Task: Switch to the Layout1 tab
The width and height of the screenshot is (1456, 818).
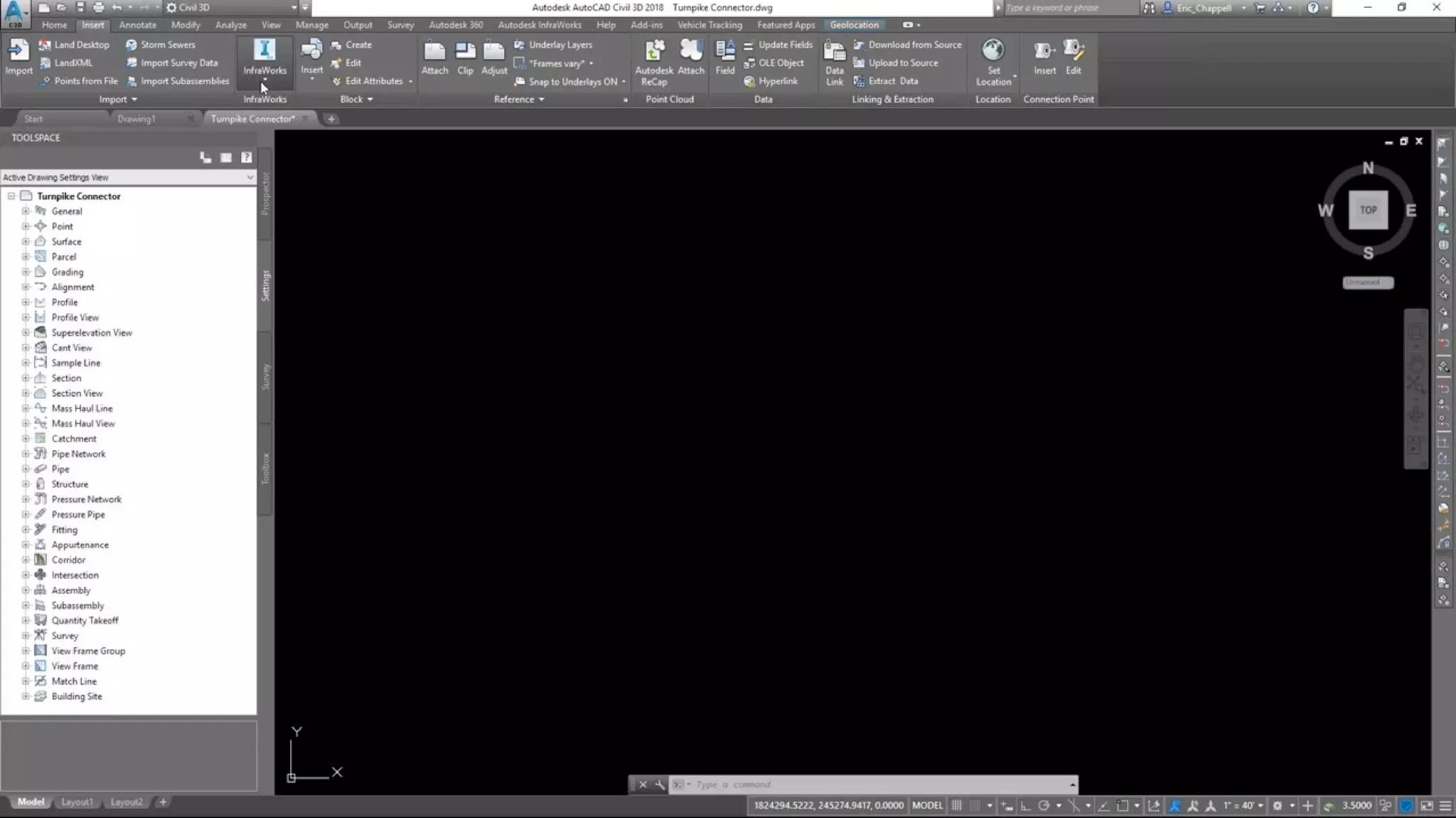Action: click(77, 802)
